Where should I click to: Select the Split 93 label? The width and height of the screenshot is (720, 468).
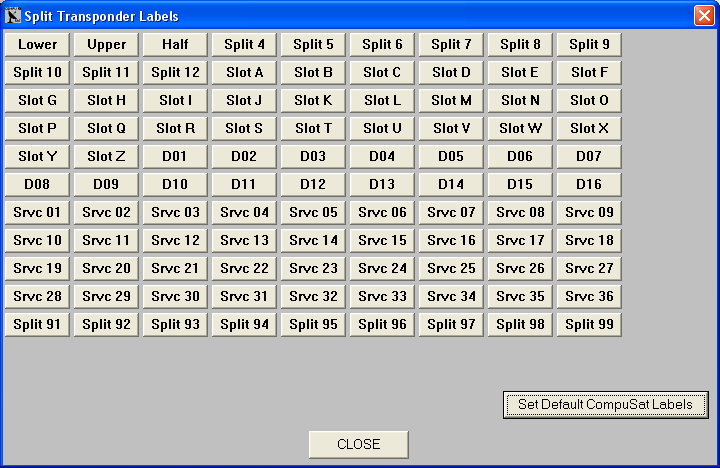(175, 325)
